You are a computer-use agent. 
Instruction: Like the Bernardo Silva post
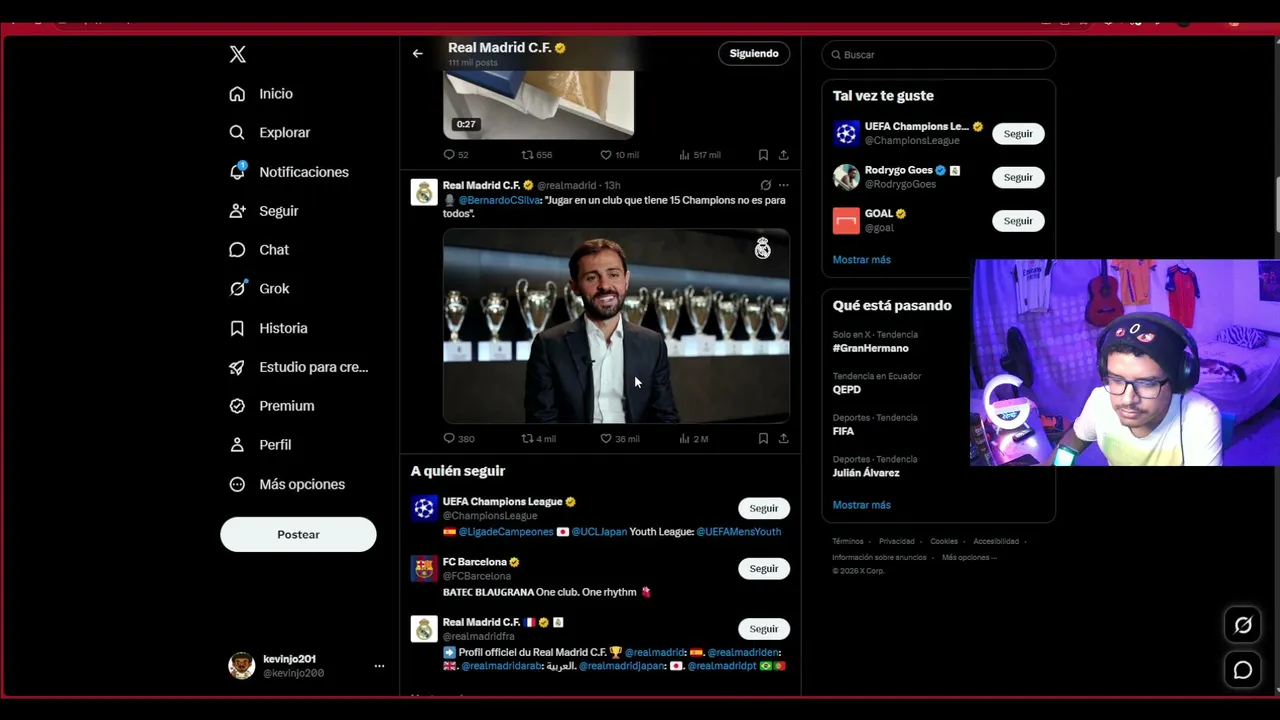point(605,438)
